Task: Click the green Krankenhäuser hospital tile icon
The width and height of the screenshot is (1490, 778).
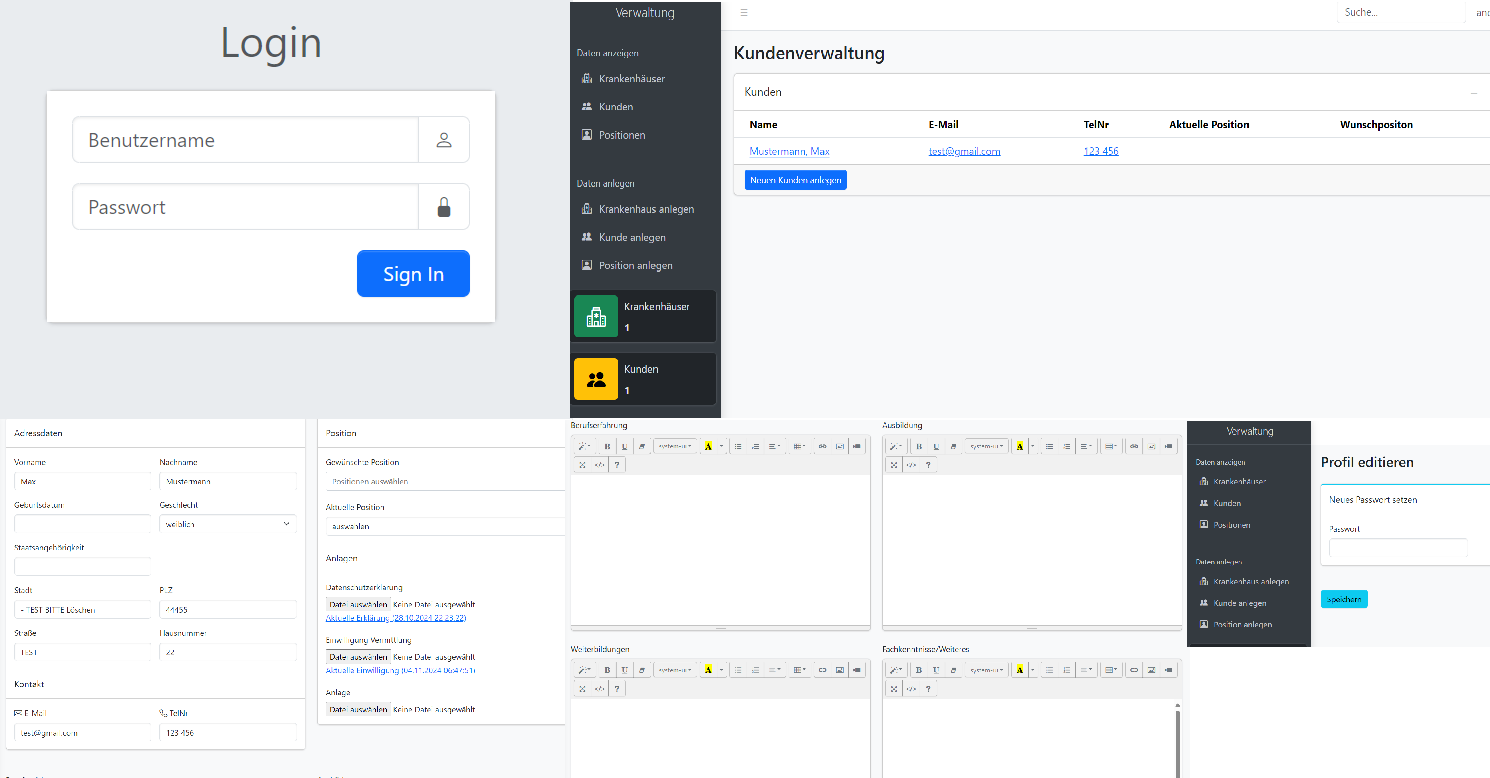Action: click(x=596, y=316)
